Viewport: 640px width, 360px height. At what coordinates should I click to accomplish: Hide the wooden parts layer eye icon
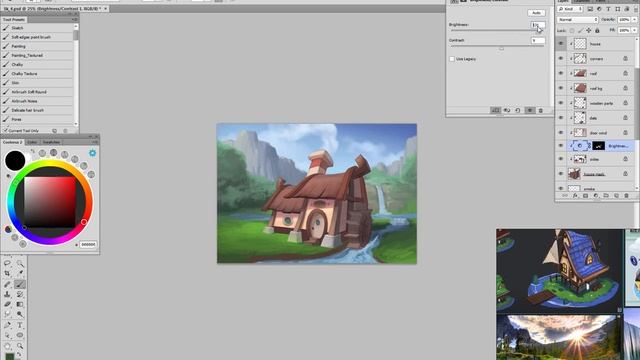click(561, 103)
